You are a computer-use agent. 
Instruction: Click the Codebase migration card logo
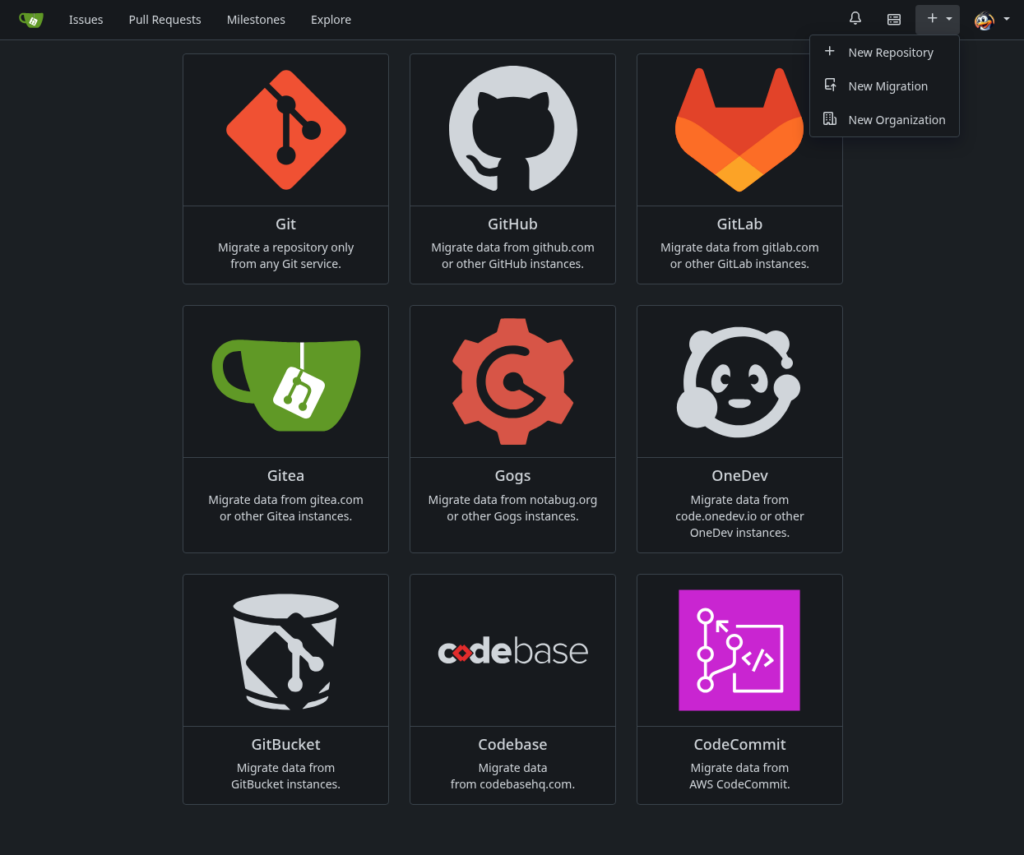coord(512,652)
